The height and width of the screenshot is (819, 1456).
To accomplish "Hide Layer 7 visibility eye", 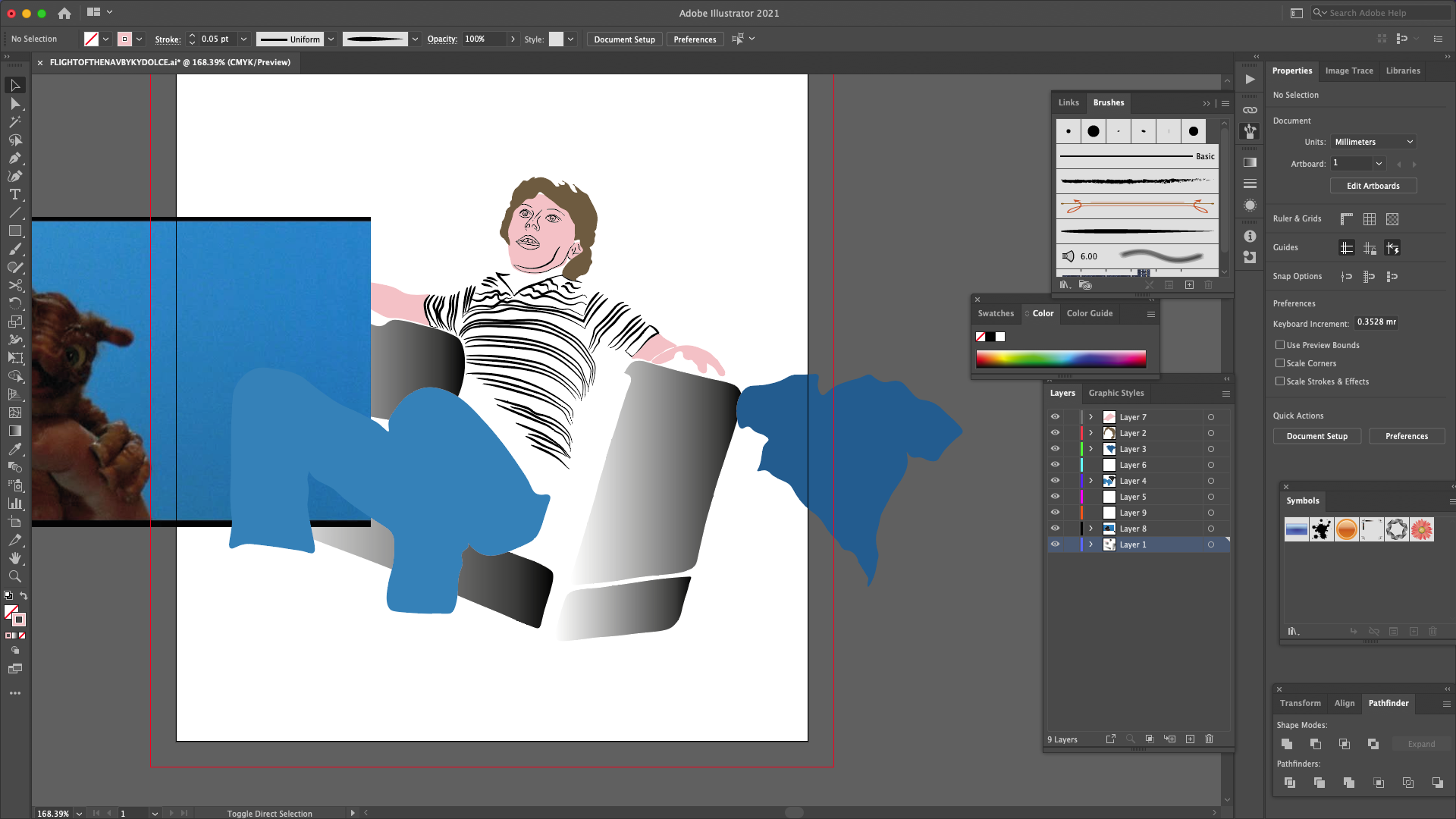I will tap(1055, 416).
